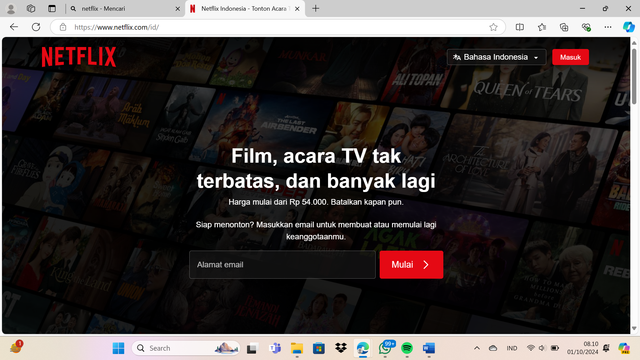Show hidden system tray icons

point(476,348)
